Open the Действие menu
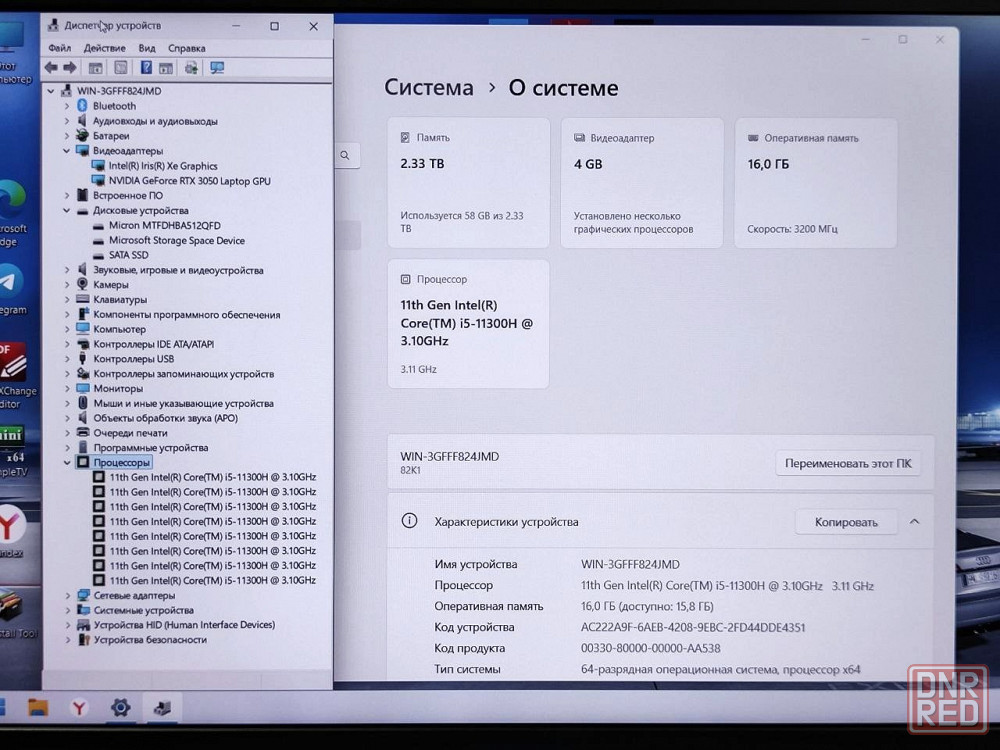 click(105, 48)
